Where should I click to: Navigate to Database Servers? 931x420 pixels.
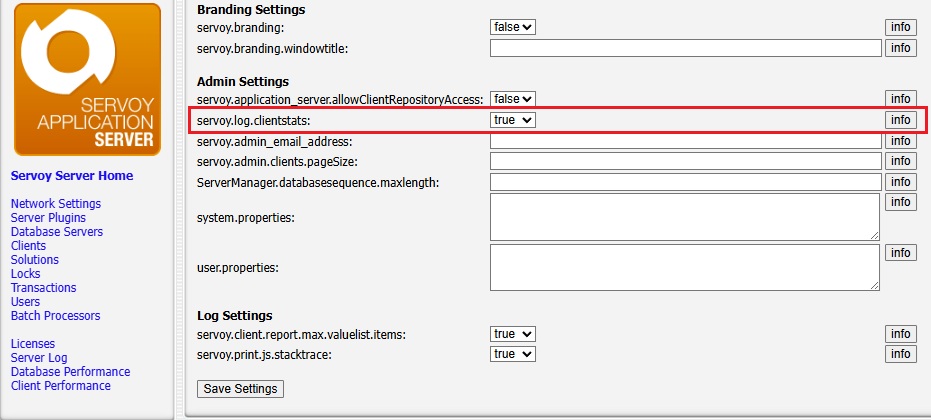57,232
